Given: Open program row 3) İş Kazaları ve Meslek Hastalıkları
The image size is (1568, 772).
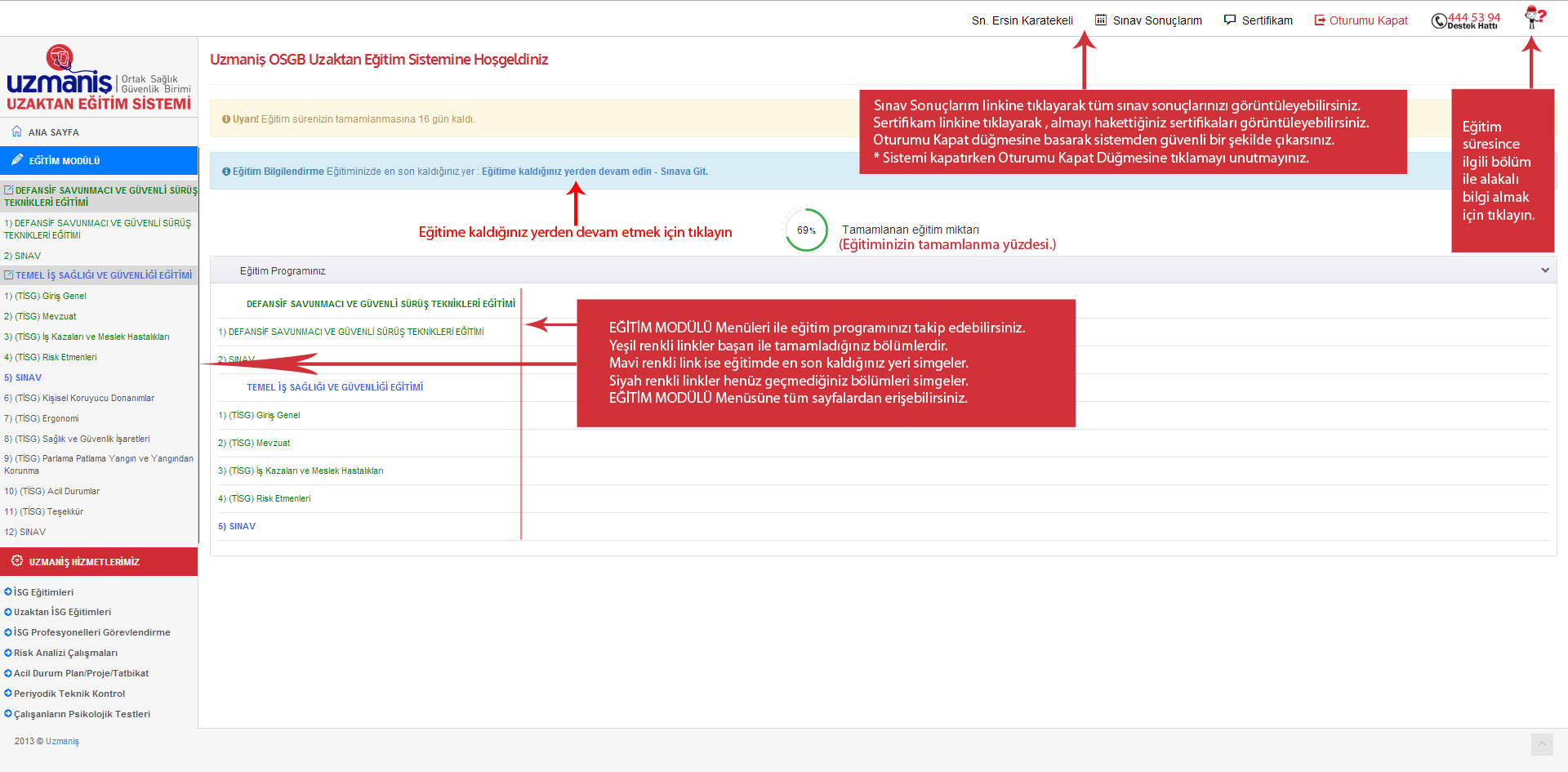Looking at the screenshot, I should [x=301, y=471].
